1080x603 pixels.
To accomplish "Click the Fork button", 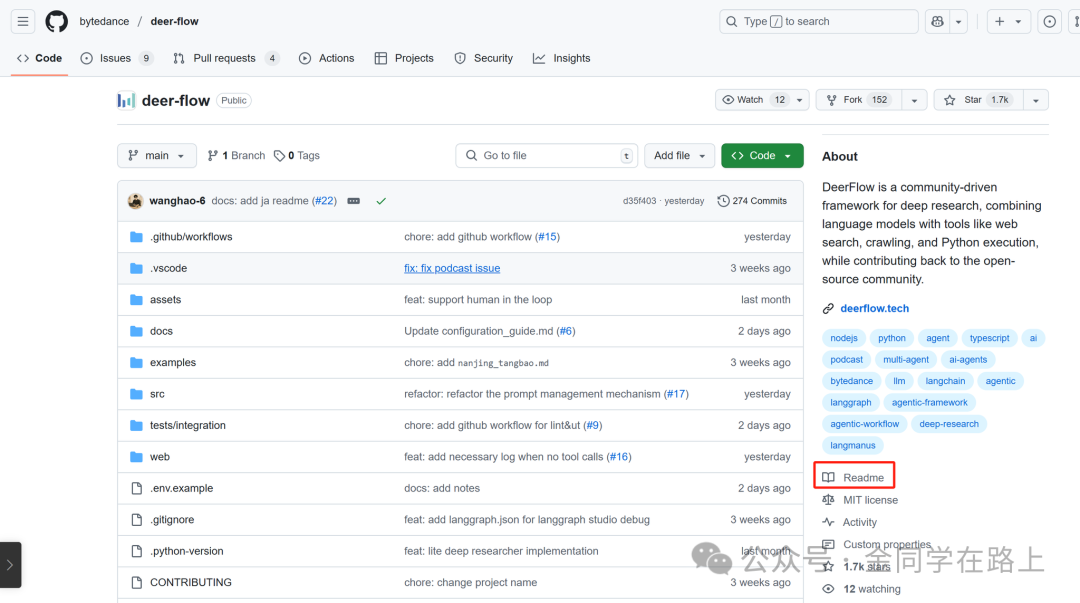I will point(858,100).
